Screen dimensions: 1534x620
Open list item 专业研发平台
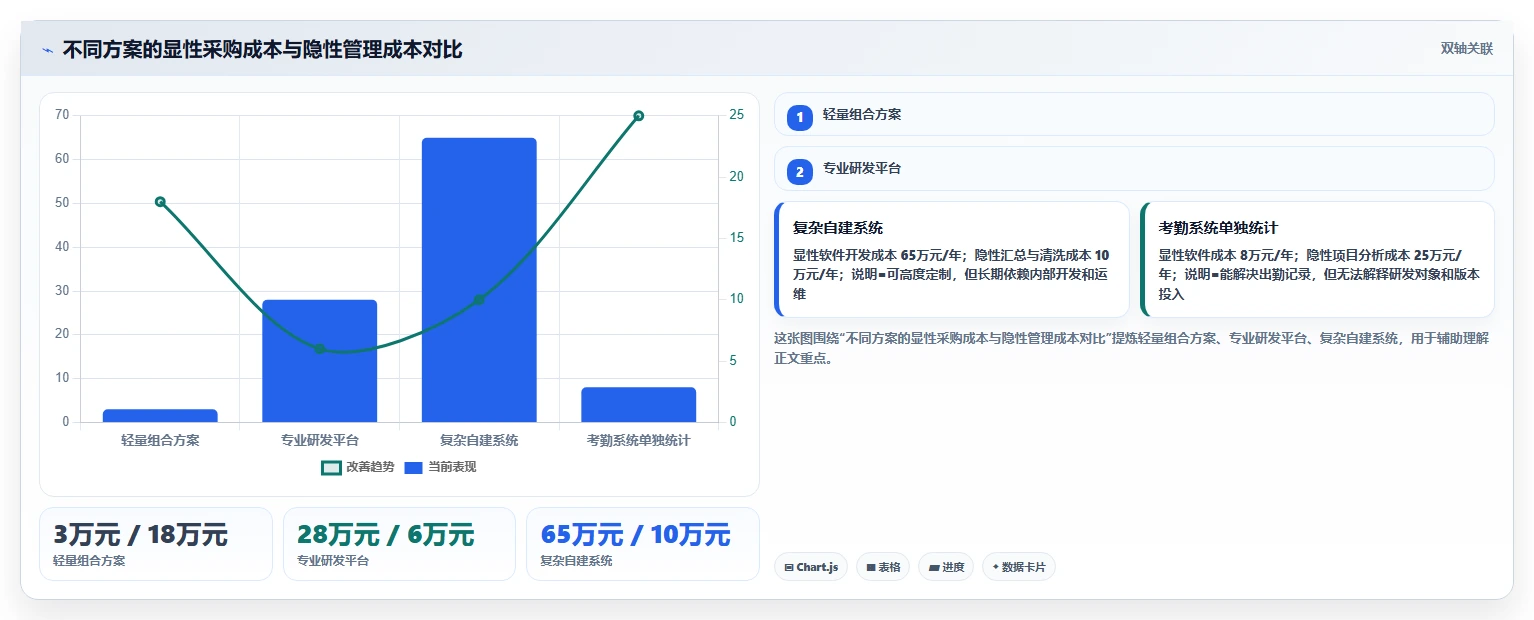(1134, 168)
